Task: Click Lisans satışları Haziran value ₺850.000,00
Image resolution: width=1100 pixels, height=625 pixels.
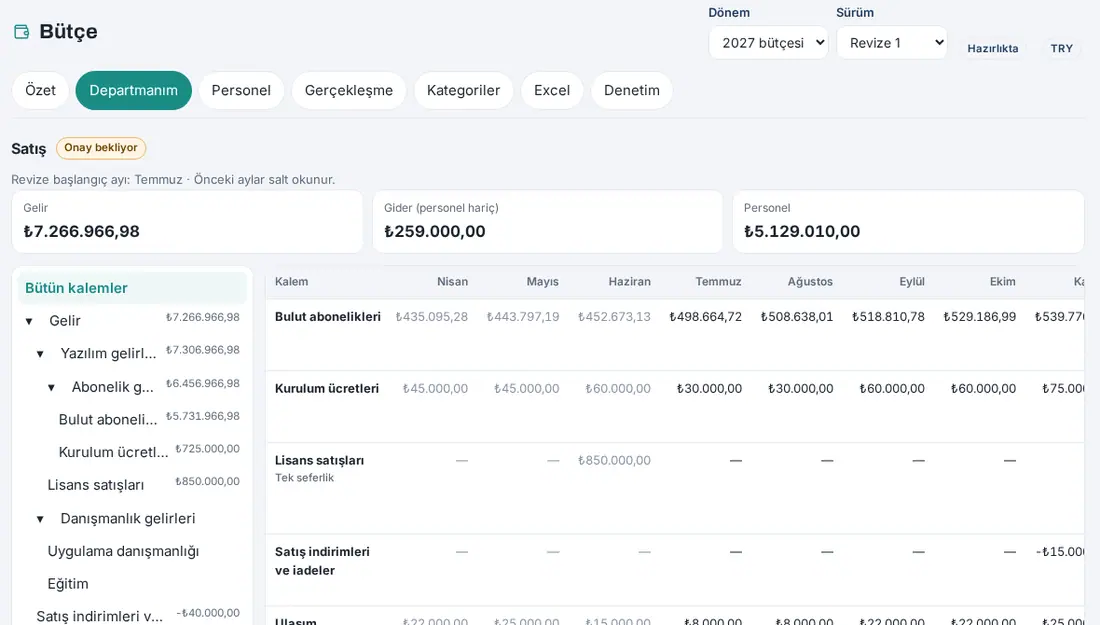Action: (614, 461)
